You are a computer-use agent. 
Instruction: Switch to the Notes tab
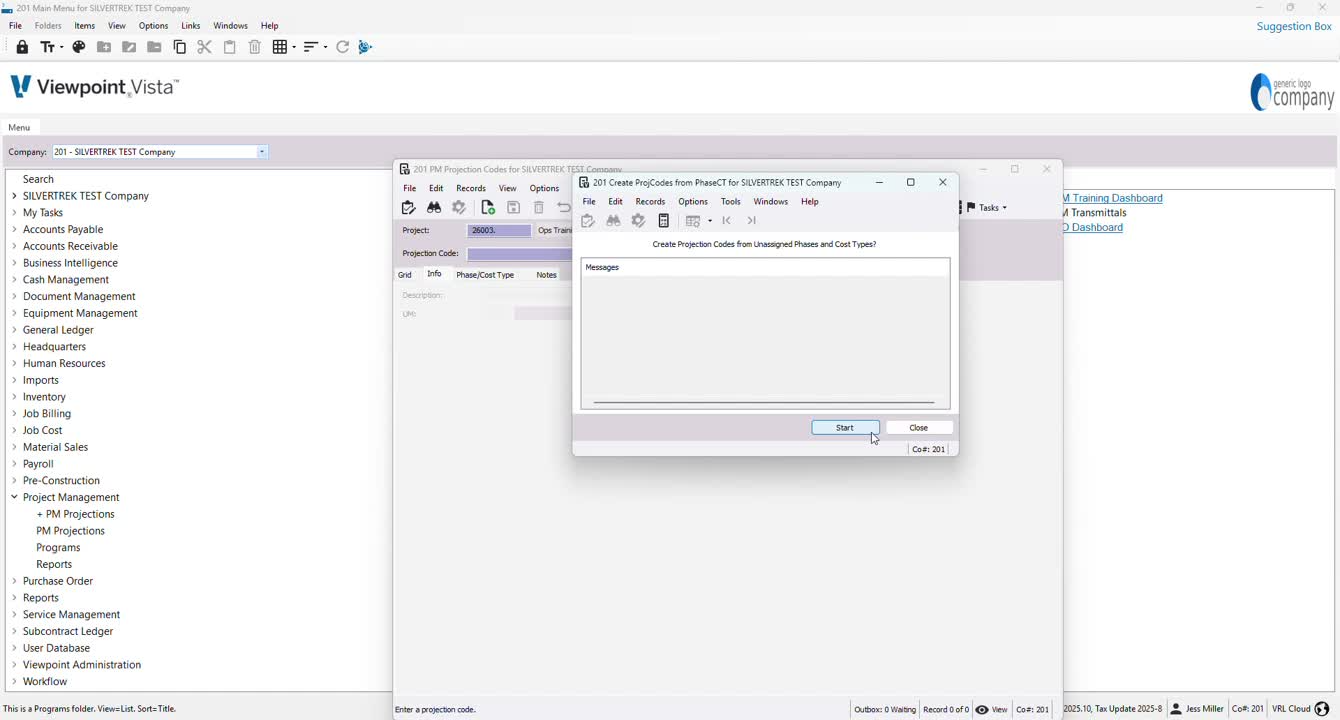[x=546, y=275]
